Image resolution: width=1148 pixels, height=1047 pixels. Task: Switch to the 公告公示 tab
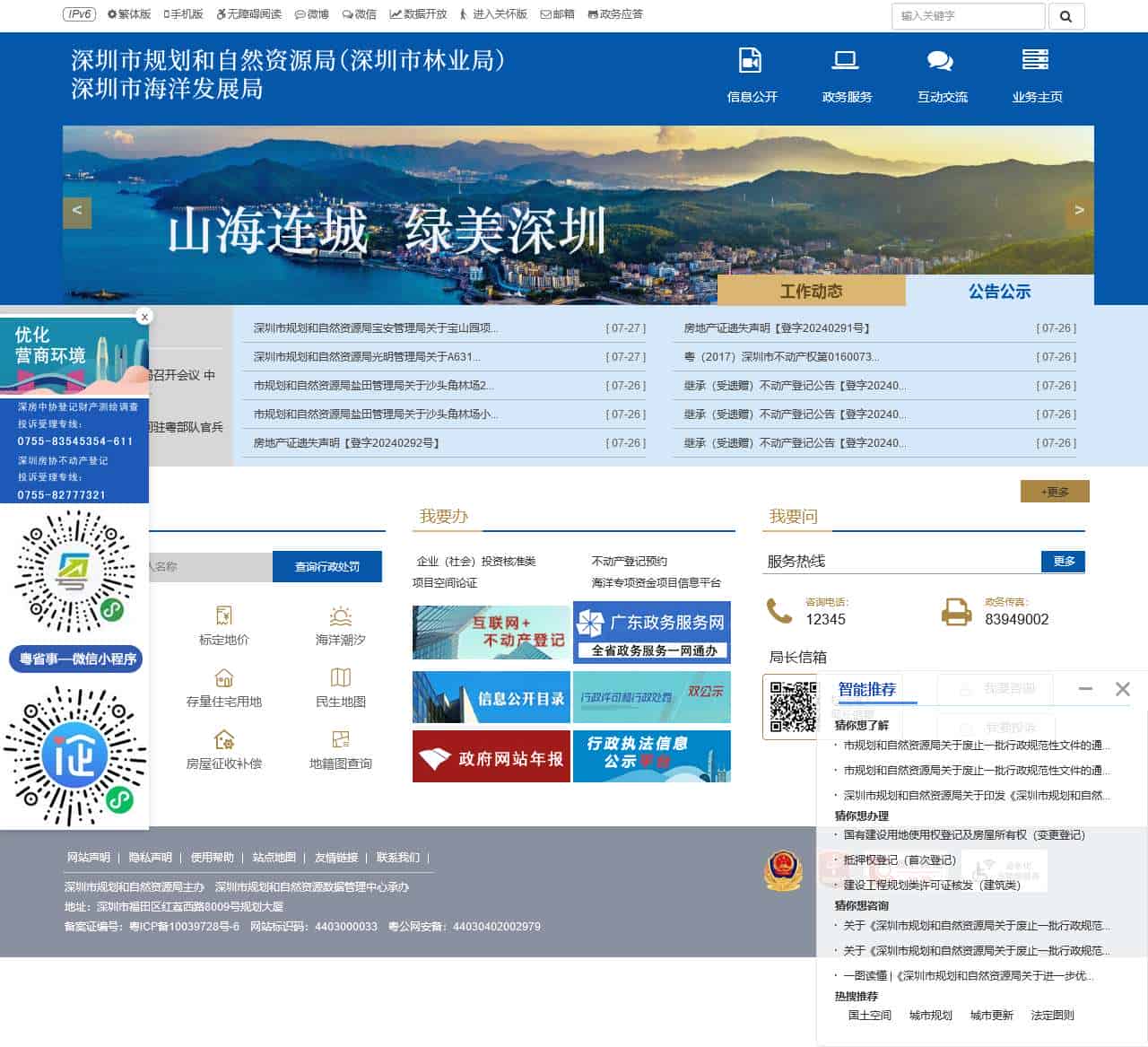(x=1000, y=291)
